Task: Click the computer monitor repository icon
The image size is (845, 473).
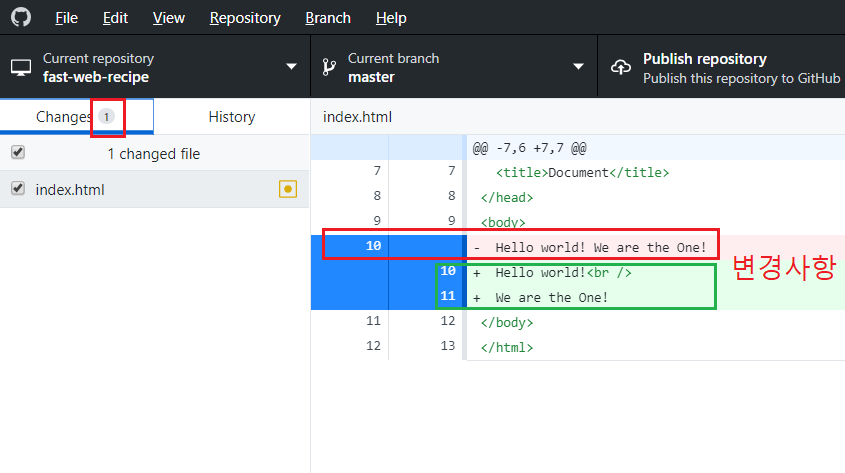Action: (x=21, y=68)
